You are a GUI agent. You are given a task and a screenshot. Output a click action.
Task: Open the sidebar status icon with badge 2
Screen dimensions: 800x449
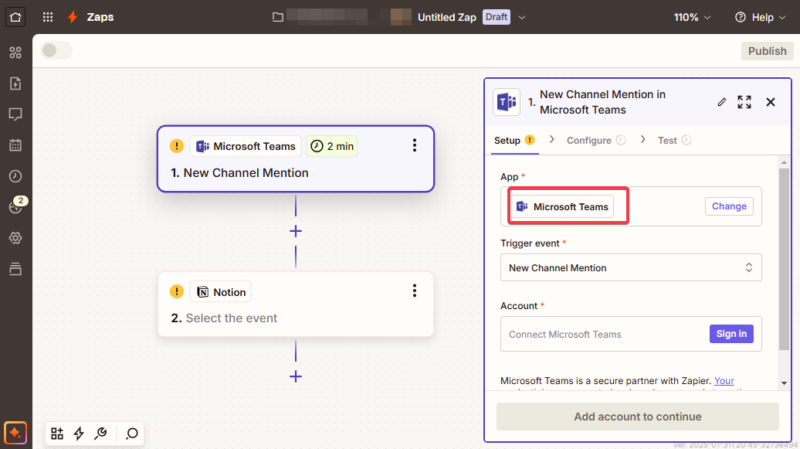coord(16,205)
